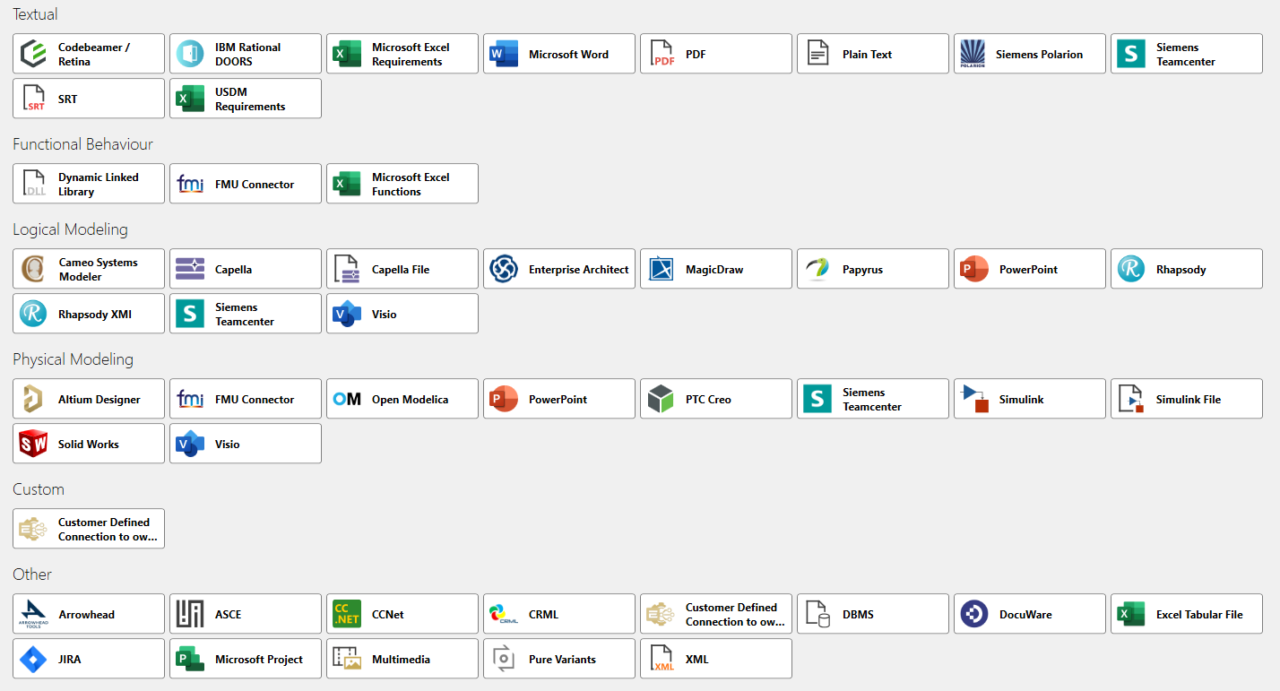1280x691 pixels.
Task: Select the Rhapsody XMI connector
Action: pos(89,314)
